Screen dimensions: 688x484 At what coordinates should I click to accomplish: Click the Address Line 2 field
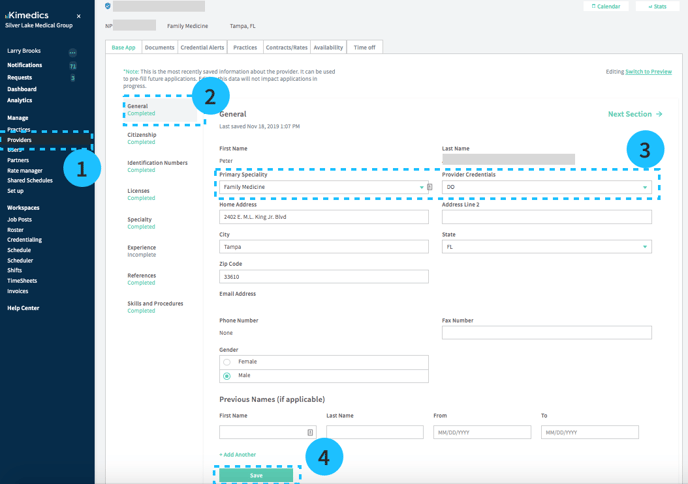[x=547, y=217]
